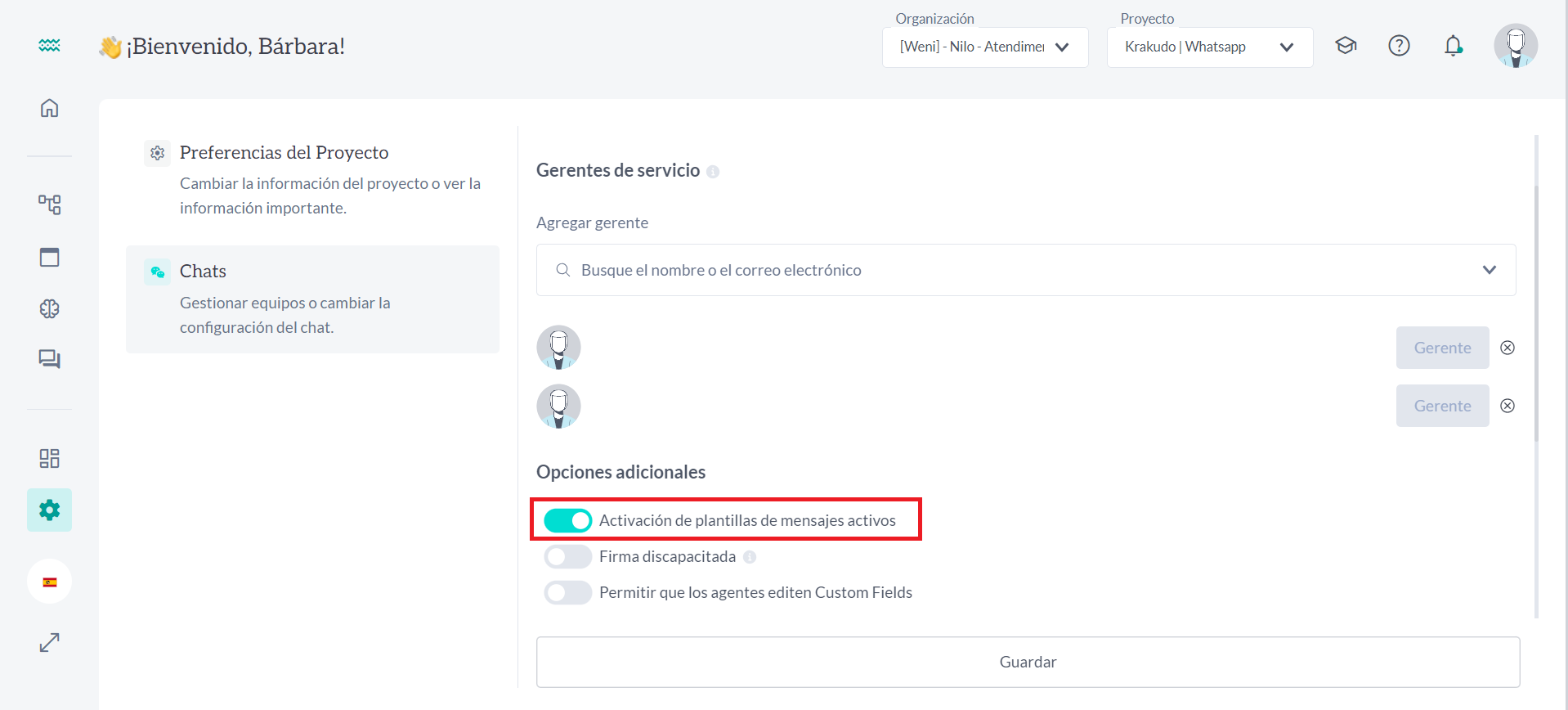This screenshot has width=1568, height=710.
Task: Click the Agregar gerente label
Action: (x=592, y=222)
